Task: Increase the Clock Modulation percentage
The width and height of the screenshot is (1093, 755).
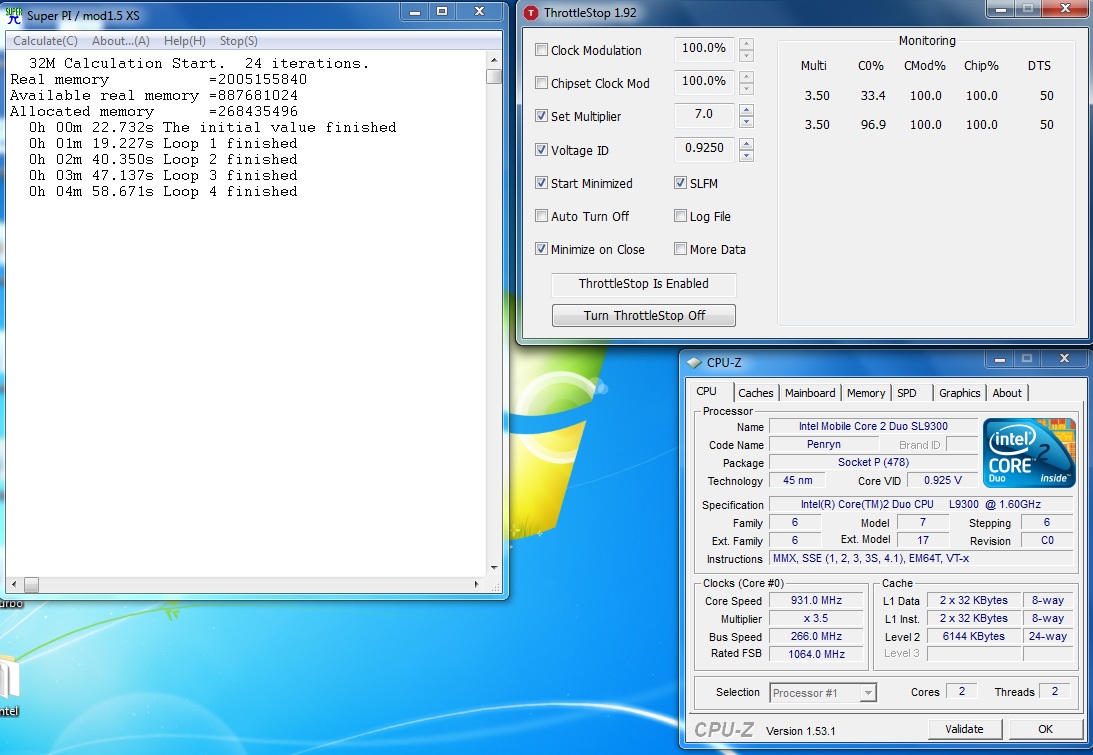Action: pos(746,43)
